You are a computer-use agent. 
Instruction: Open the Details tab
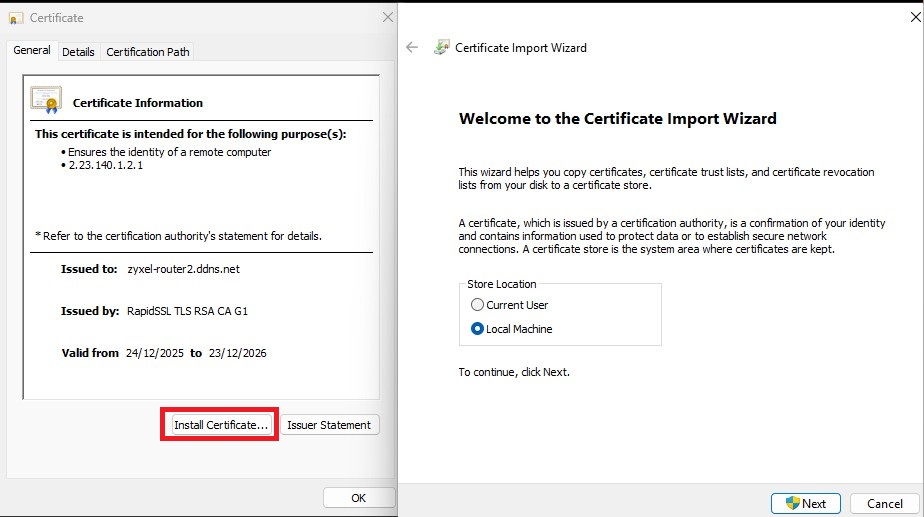(78, 52)
